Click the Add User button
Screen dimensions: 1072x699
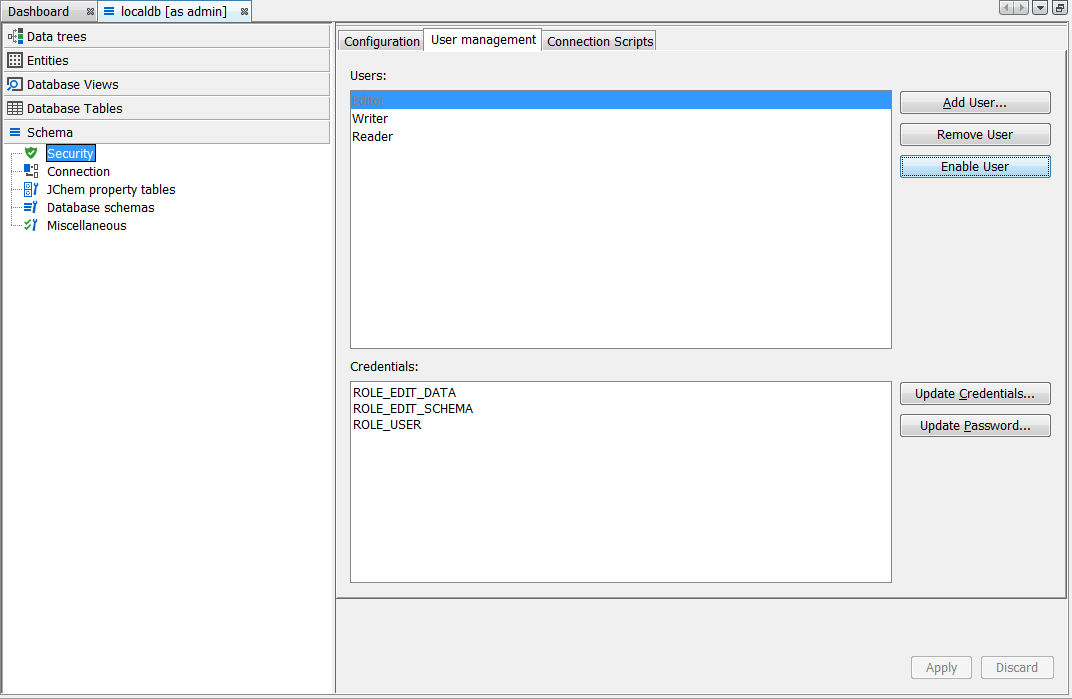975,102
